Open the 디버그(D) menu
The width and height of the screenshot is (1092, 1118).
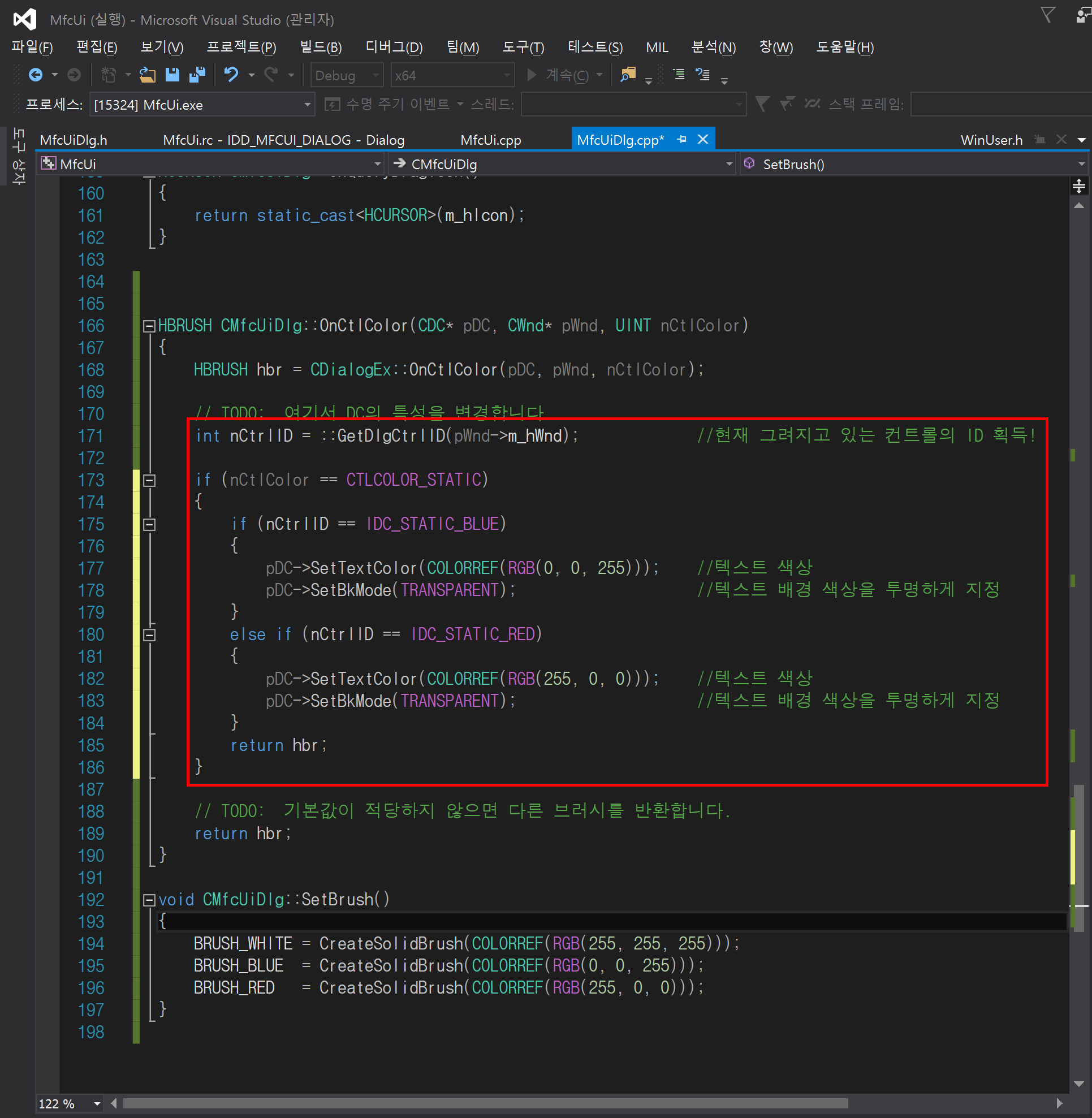coord(394,48)
